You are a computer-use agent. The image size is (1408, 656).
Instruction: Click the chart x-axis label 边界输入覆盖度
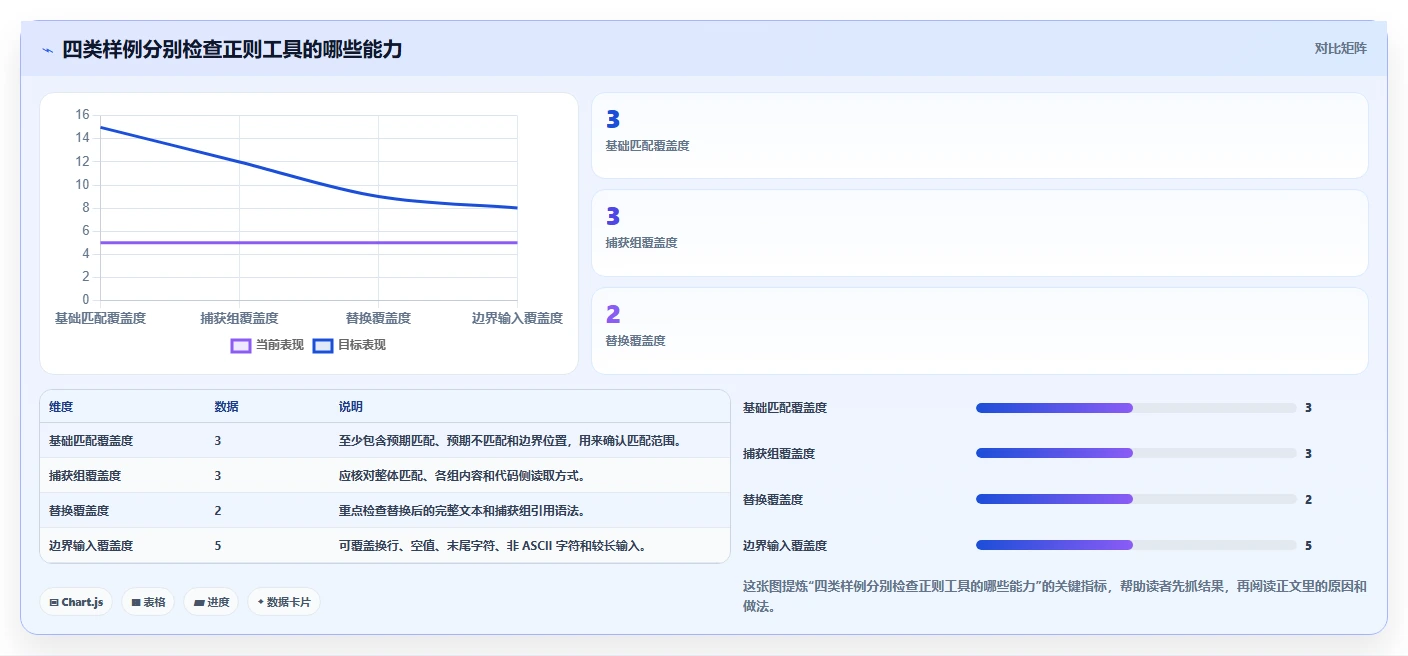[x=517, y=318]
